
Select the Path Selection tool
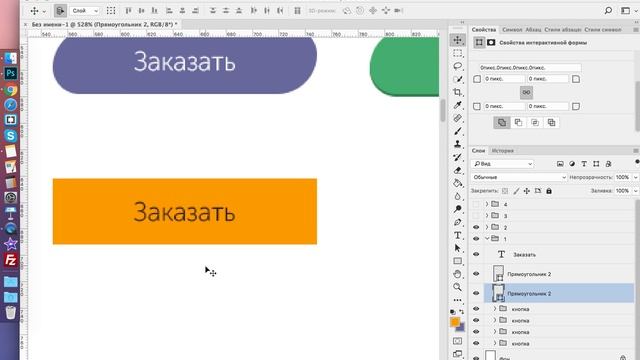click(457, 248)
